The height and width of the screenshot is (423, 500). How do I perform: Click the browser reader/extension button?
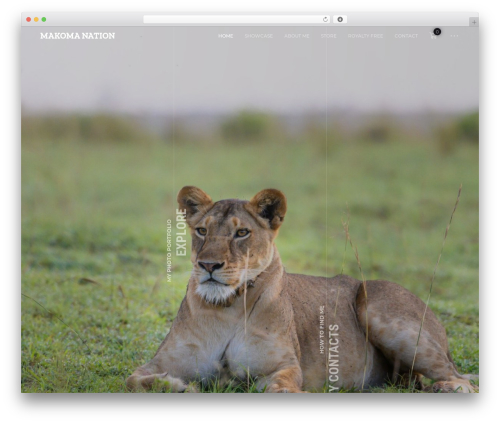coord(340,20)
